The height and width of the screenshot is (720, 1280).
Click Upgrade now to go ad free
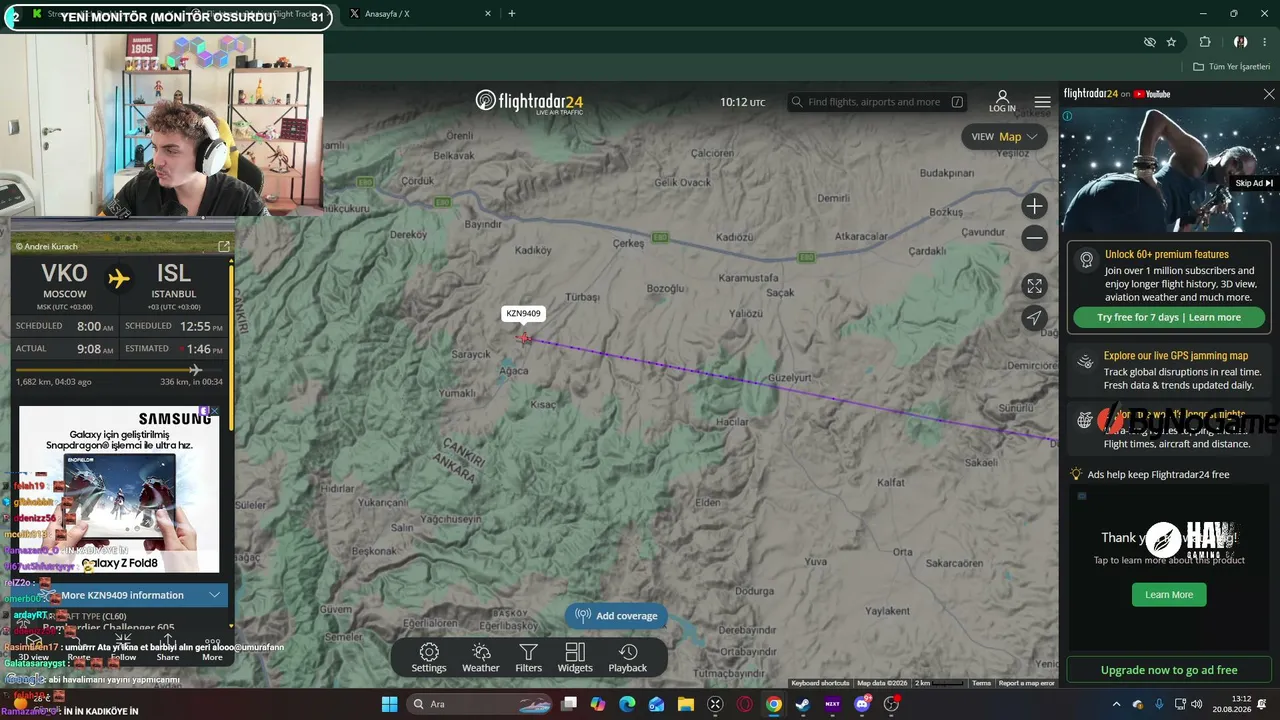[1169, 670]
